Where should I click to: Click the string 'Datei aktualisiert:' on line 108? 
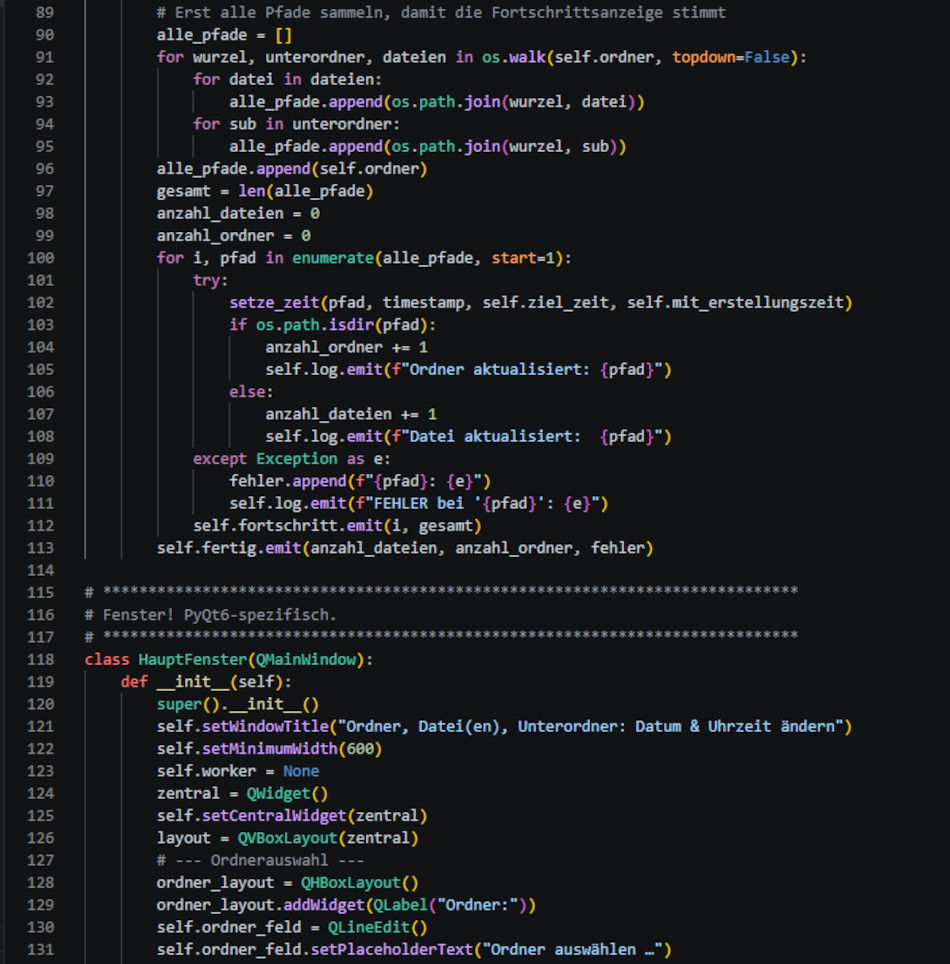click(x=495, y=437)
